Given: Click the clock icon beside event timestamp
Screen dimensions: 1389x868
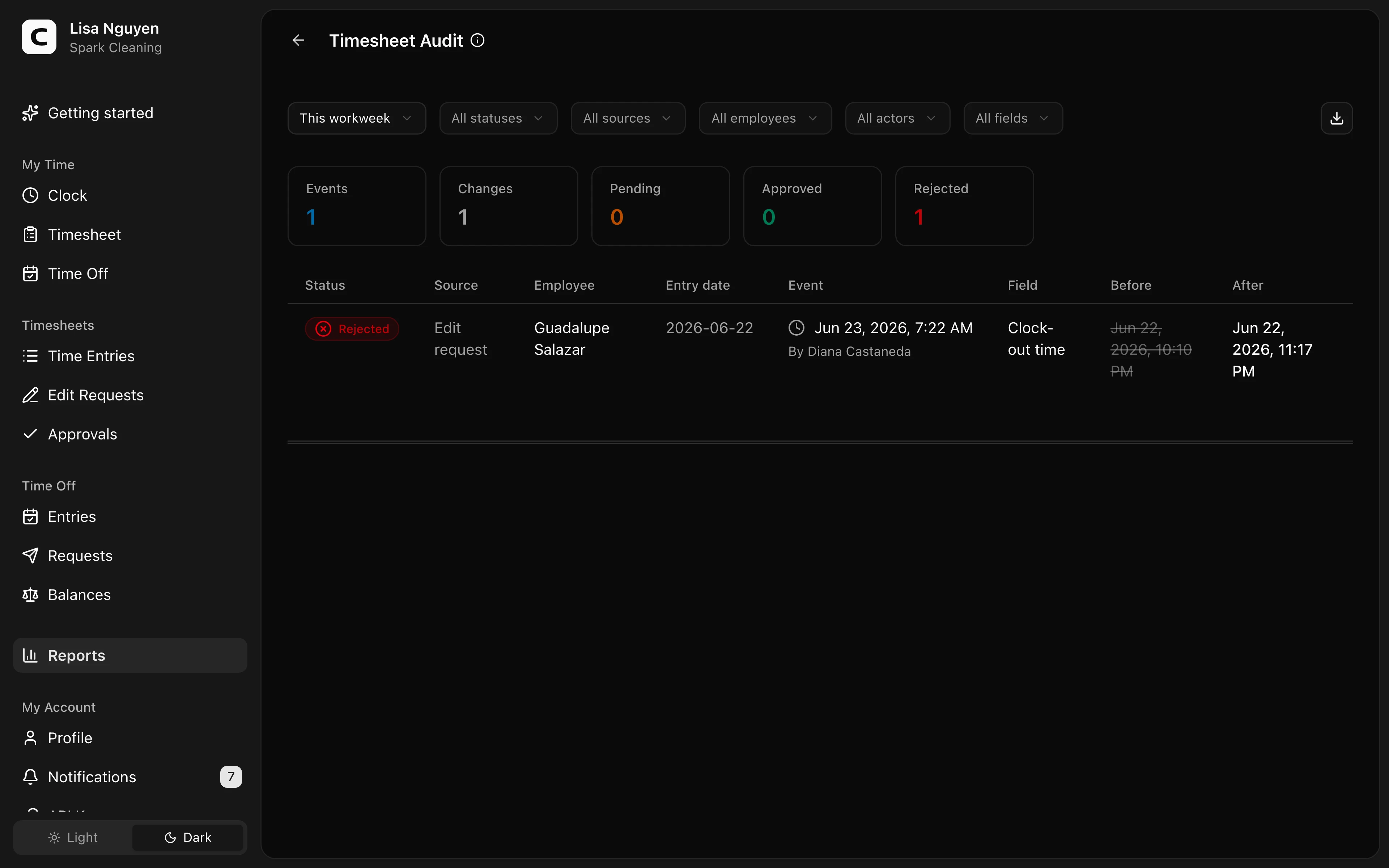Looking at the screenshot, I should point(796,328).
